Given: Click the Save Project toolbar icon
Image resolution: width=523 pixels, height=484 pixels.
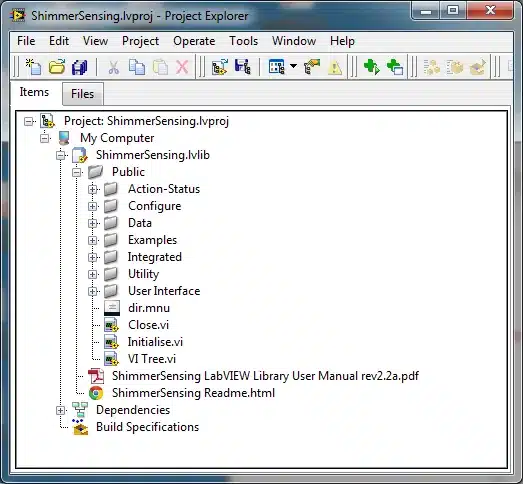Looking at the screenshot, I should 242,67.
